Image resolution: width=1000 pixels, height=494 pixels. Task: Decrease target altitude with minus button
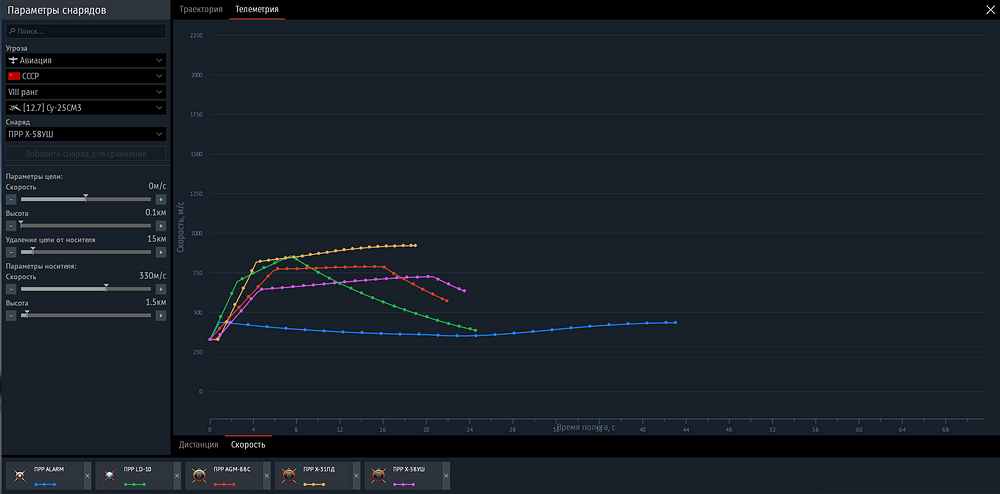(11, 226)
